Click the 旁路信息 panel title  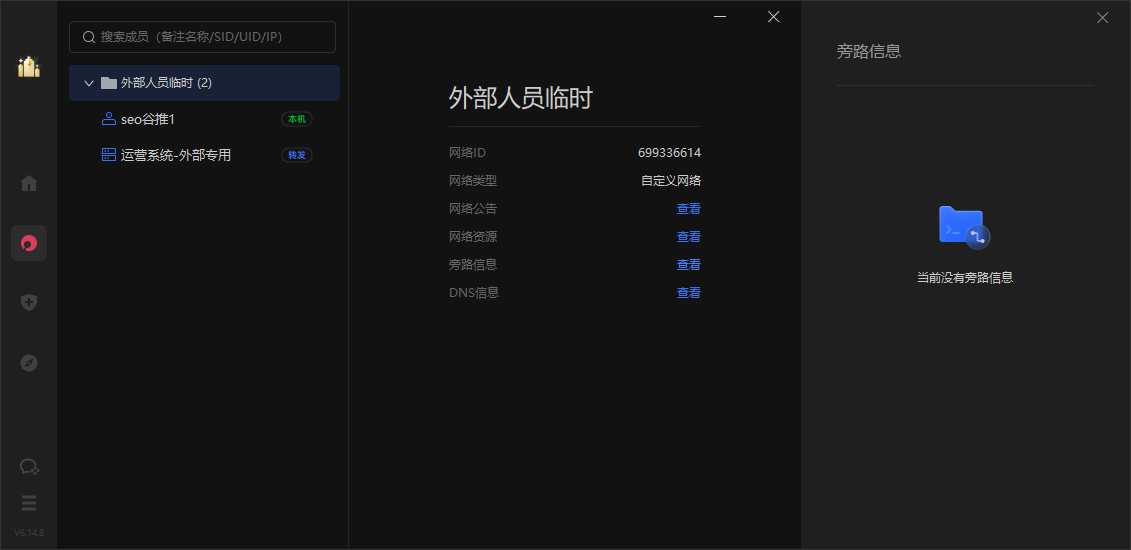coord(868,51)
